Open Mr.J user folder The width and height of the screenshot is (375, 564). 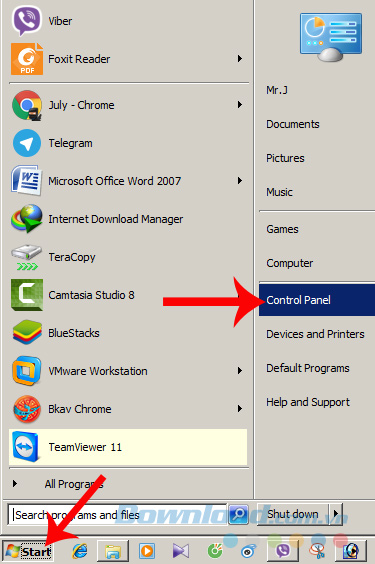pyautogui.click(x=277, y=90)
